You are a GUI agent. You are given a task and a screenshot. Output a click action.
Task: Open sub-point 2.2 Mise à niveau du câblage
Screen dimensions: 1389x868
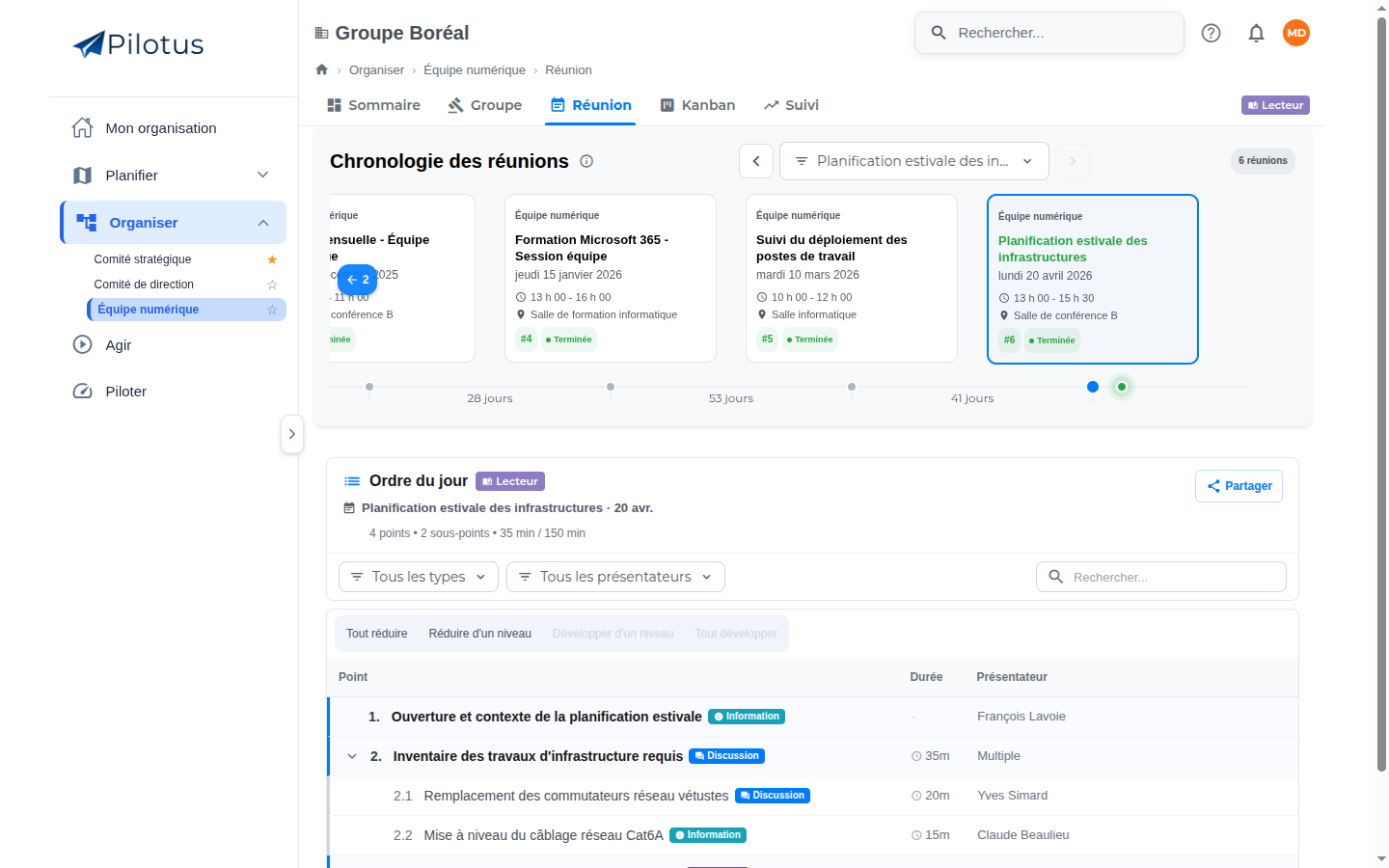543,835
